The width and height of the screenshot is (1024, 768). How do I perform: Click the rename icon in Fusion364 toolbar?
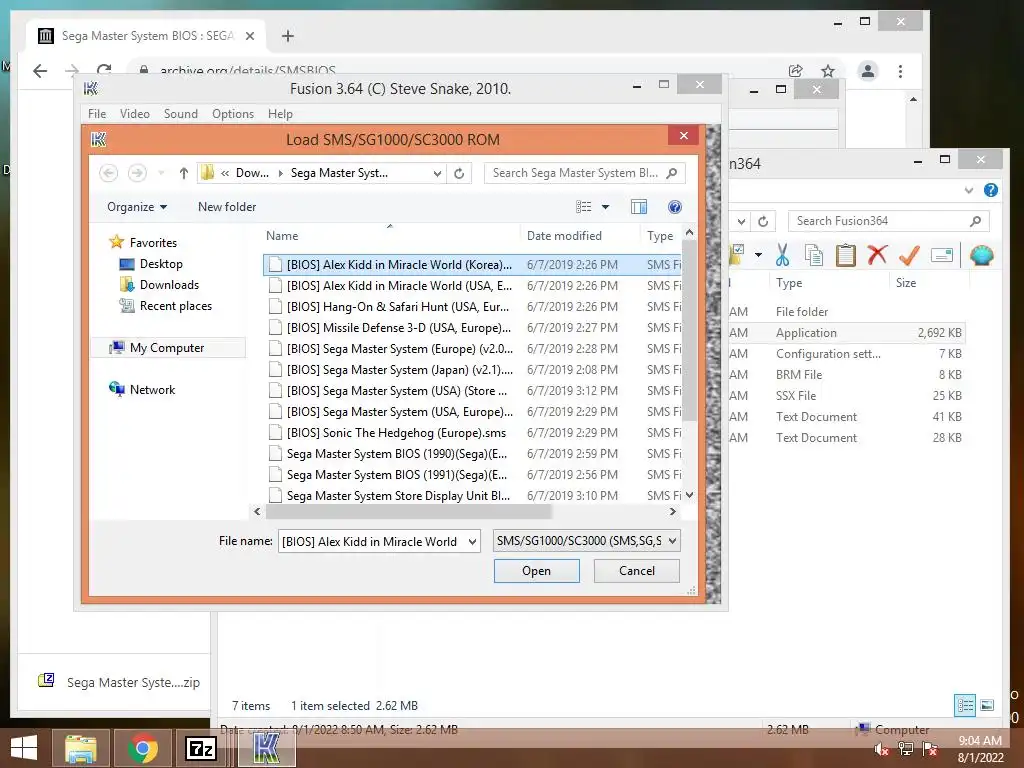942,255
